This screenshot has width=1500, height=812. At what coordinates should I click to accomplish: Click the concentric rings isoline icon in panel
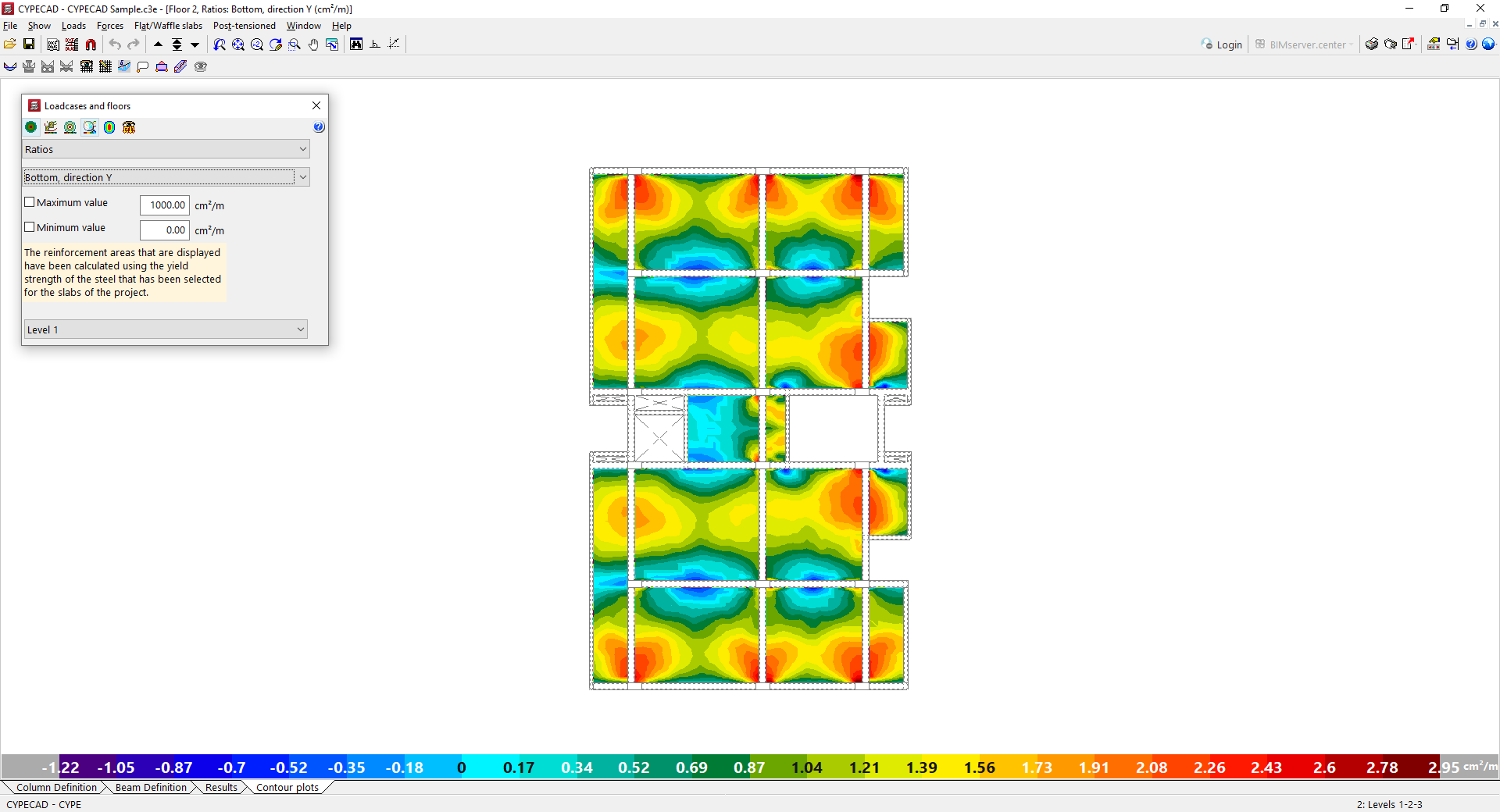click(70, 127)
